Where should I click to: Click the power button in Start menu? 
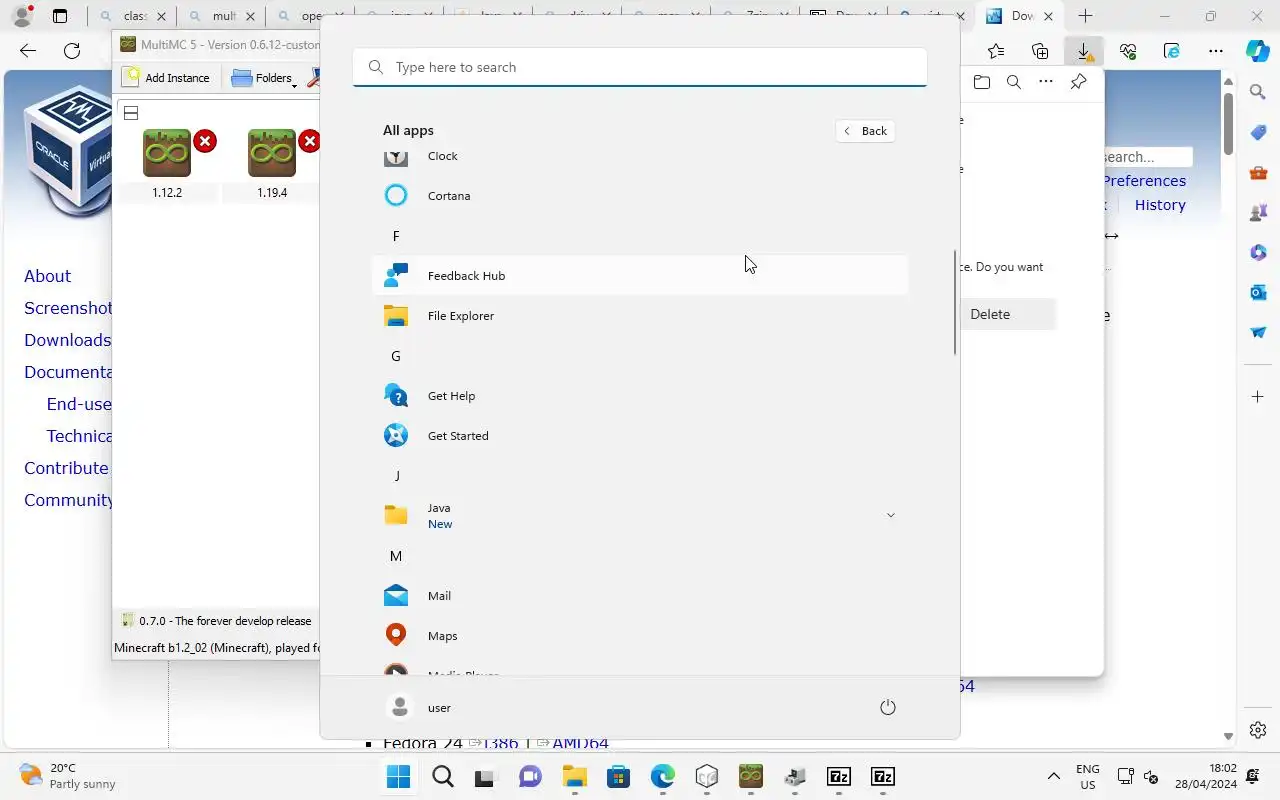(x=887, y=707)
